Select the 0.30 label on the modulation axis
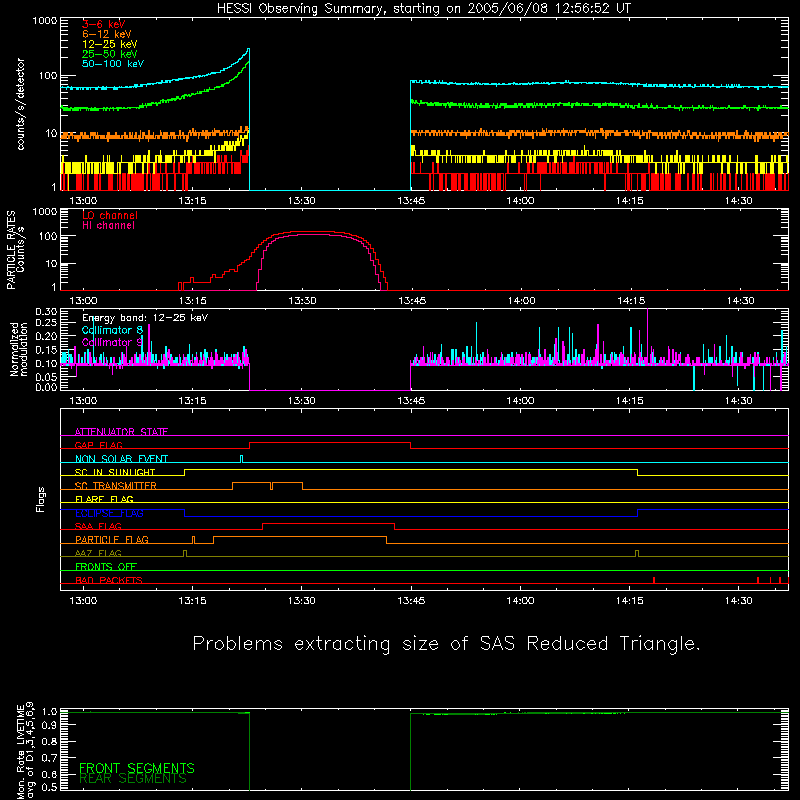 46,311
